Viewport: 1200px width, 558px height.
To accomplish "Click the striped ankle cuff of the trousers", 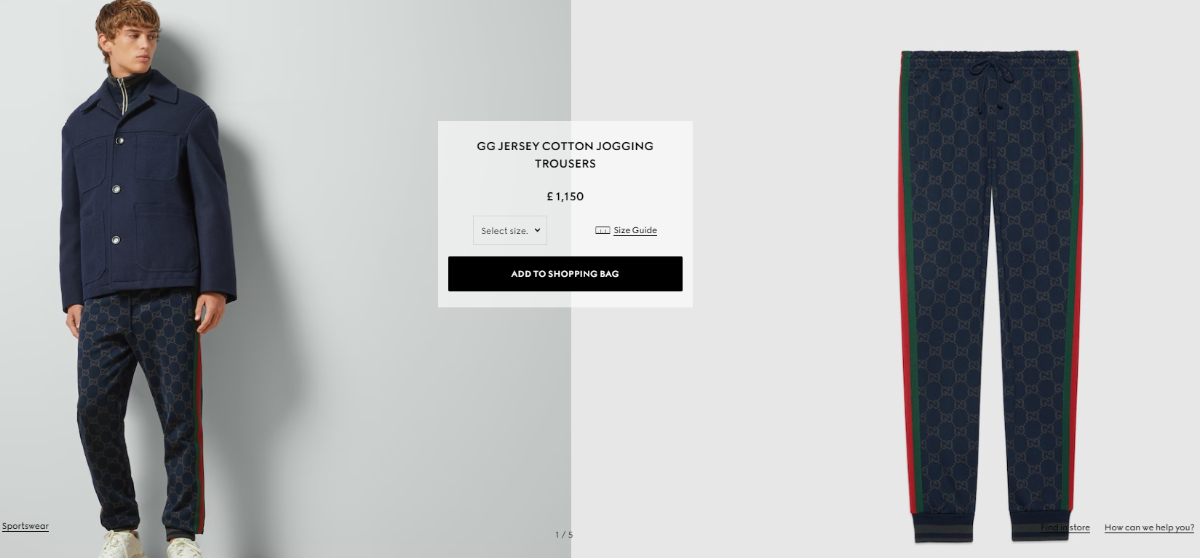I will point(944,528).
